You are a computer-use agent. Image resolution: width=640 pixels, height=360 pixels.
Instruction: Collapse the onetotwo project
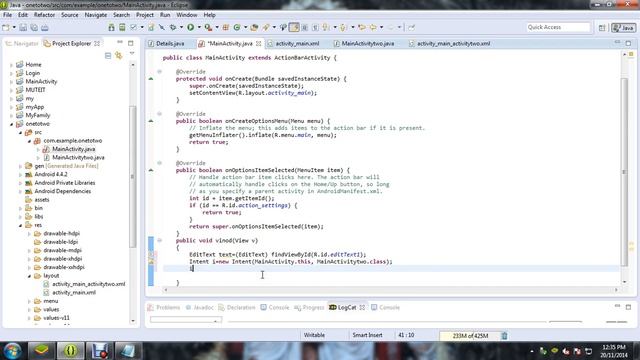click(11, 124)
